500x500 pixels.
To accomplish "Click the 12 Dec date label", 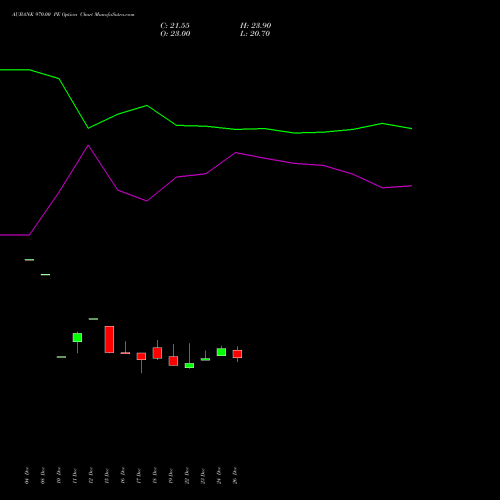I will point(91,475).
